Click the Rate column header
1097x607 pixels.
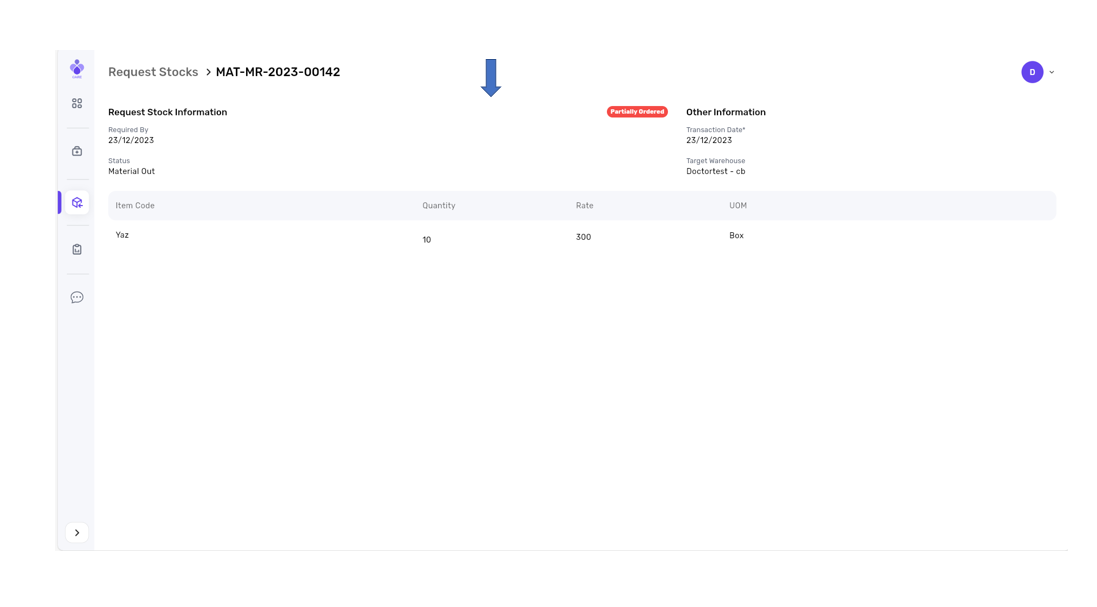[x=584, y=206]
